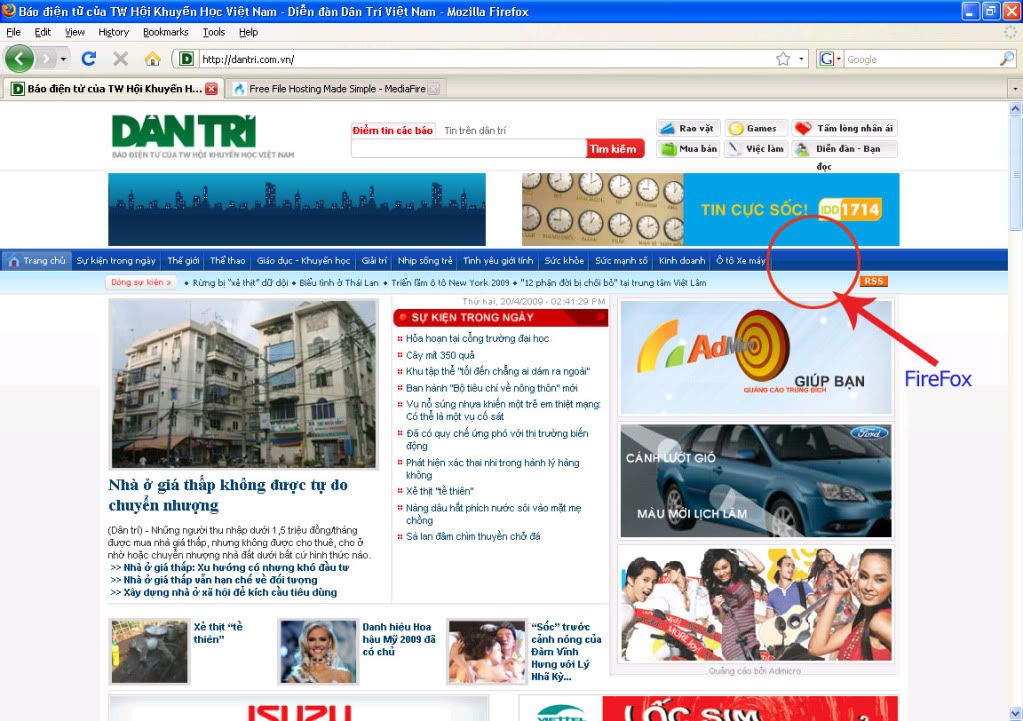Open the Nhịp sống trẻ section
This screenshot has height=721, width=1023.
425,260
